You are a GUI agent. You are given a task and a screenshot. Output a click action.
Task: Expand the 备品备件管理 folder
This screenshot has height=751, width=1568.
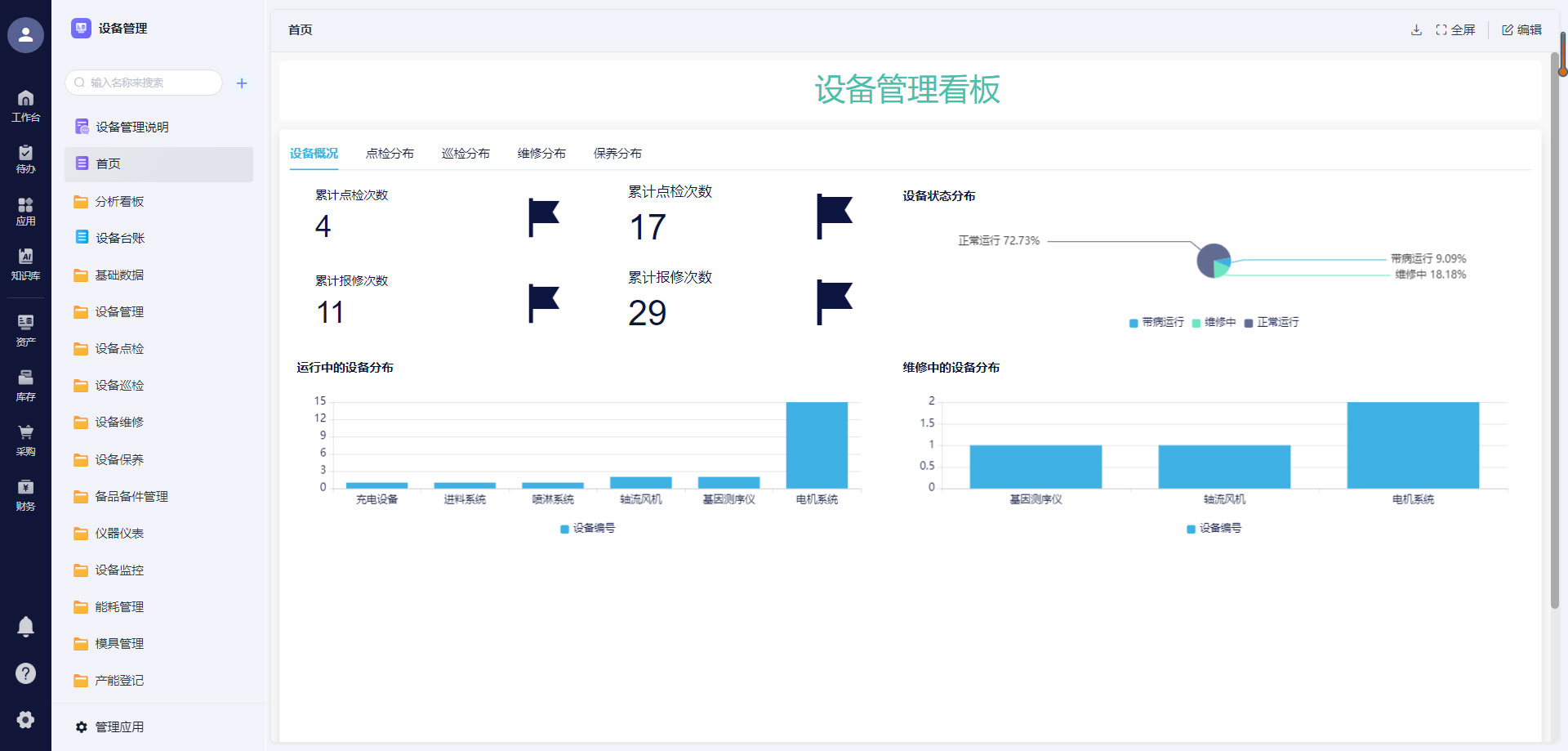coord(131,497)
